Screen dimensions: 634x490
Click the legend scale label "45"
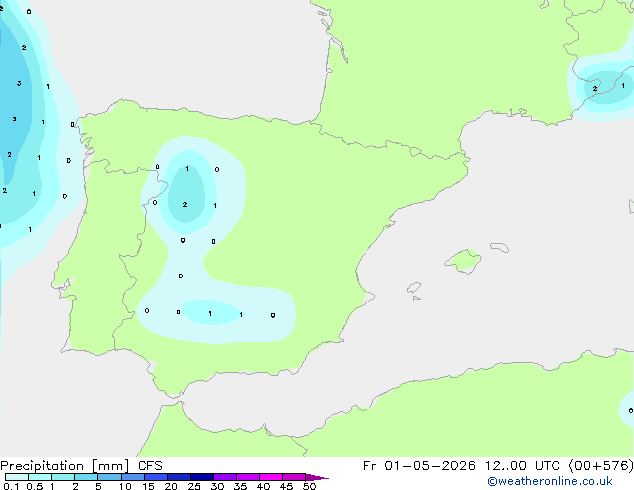286,486
